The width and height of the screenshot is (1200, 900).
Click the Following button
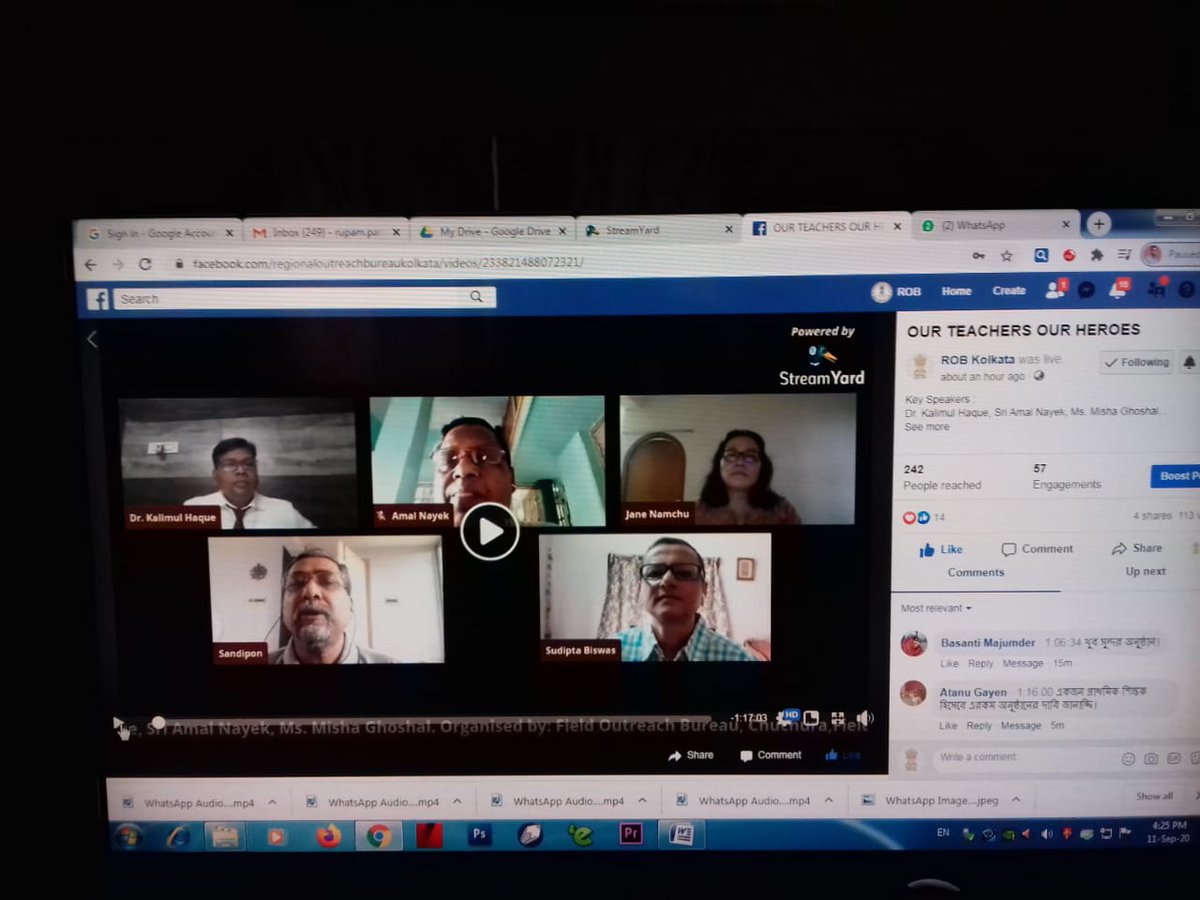pos(1137,362)
